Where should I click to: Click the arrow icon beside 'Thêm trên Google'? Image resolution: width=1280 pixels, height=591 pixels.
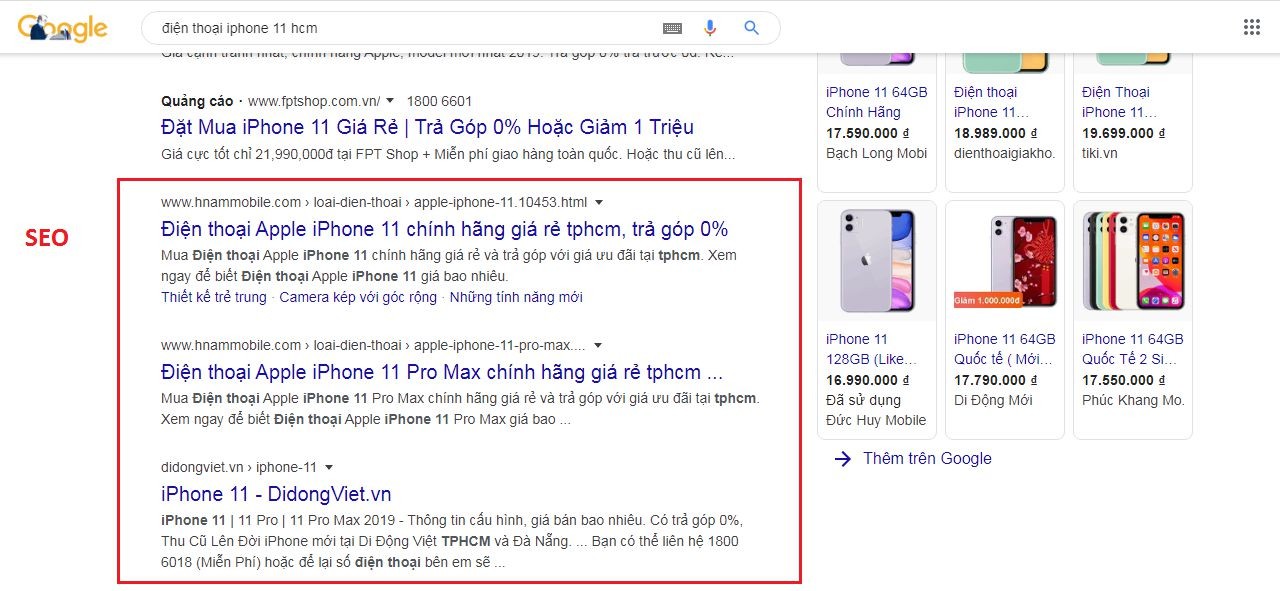coord(843,458)
